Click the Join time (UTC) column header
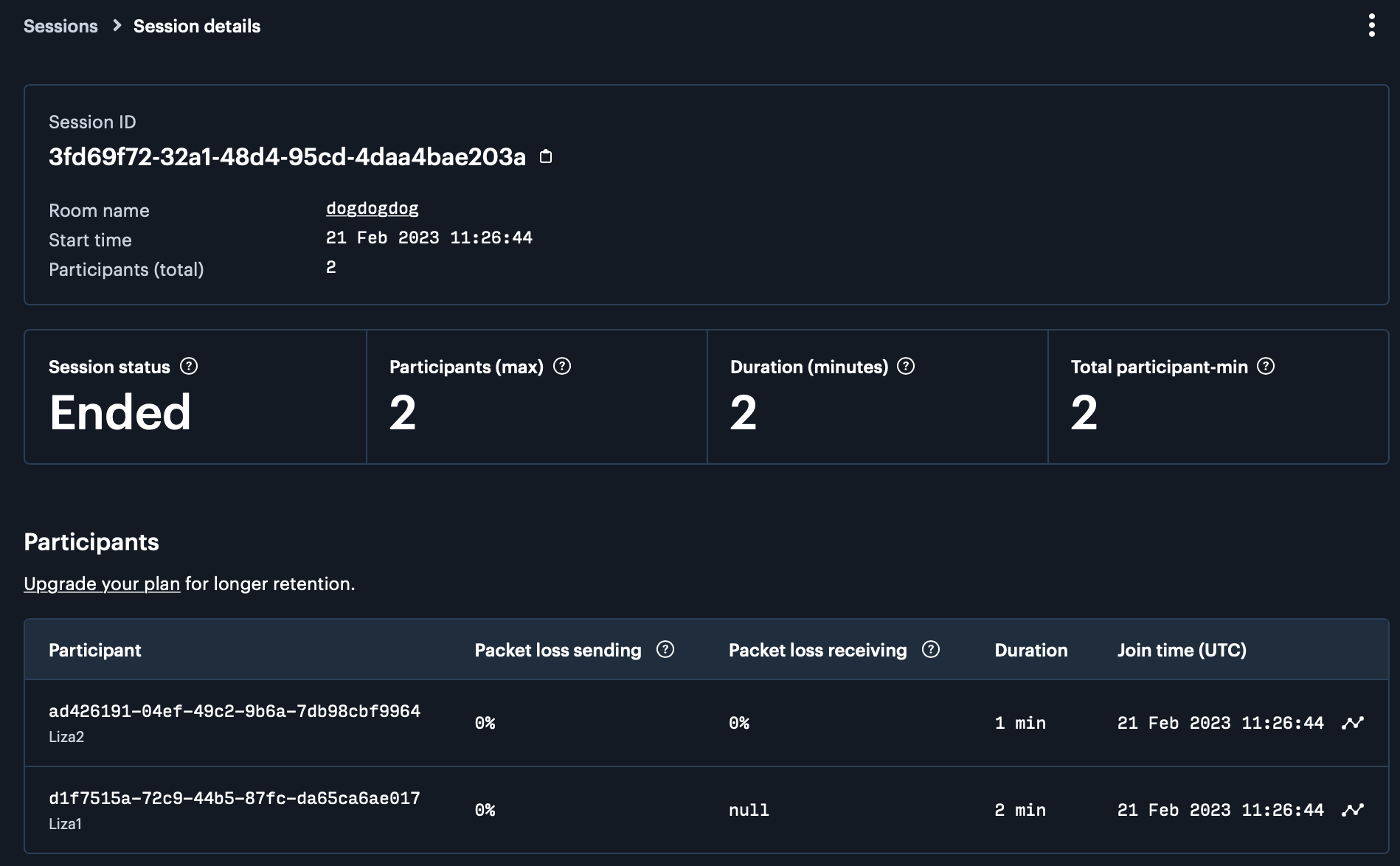Image resolution: width=1400 pixels, height=866 pixels. [1181, 650]
